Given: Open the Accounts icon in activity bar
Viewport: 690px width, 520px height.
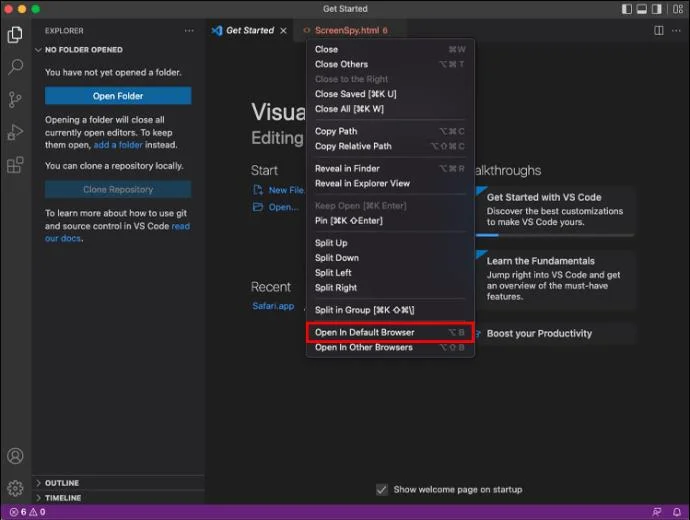Looking at the screenshot, I should coord(15,456).
